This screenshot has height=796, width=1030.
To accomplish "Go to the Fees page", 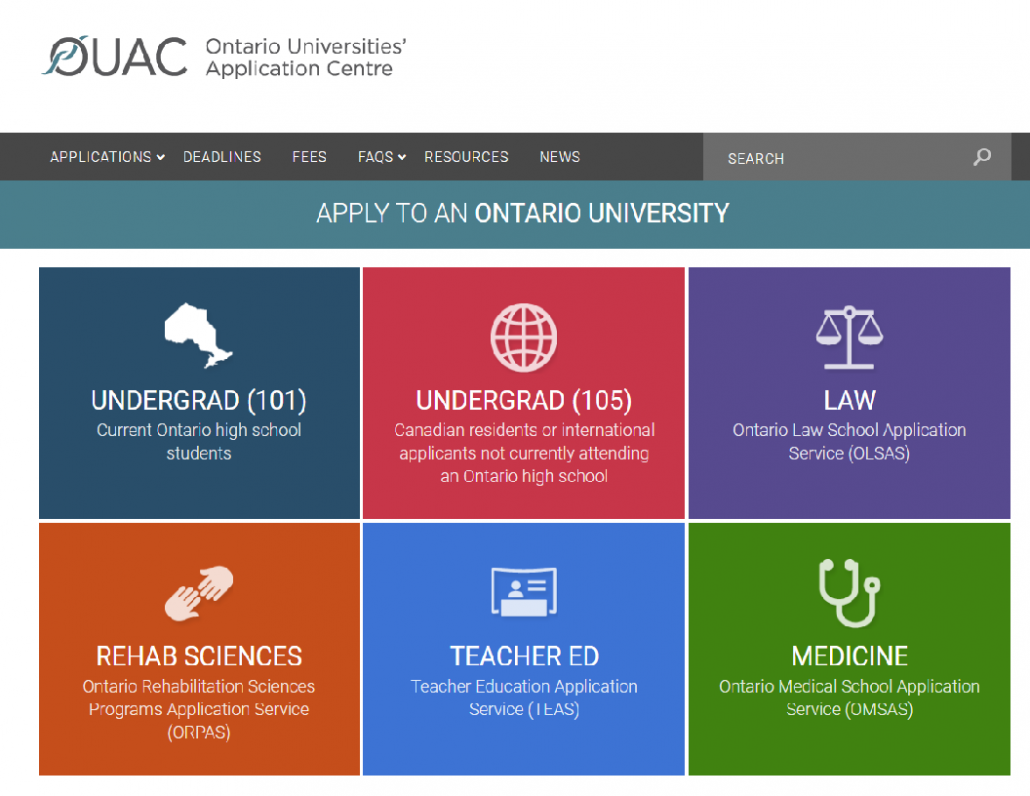I will [x=309, y=157].
